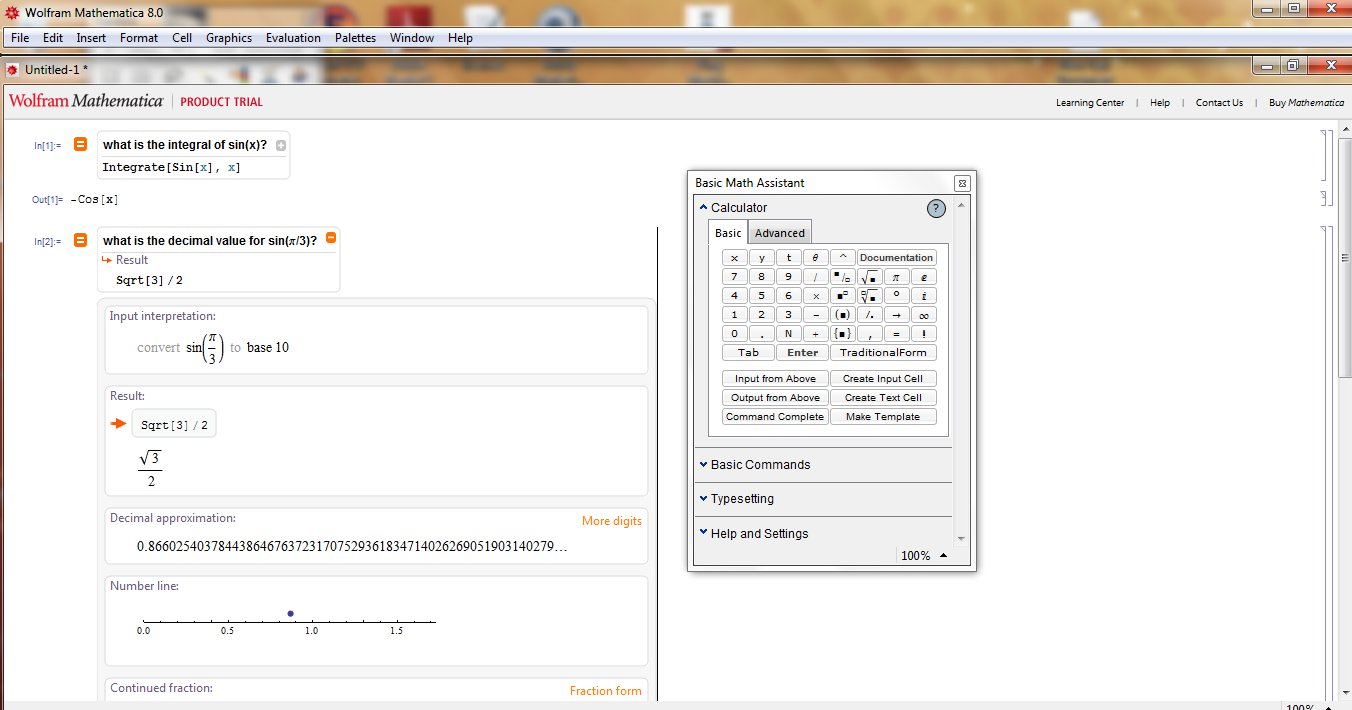The width and height of the screenshot is (1352, 710).
Task: Insert the equals sign from palette
Action: [896, 334]
